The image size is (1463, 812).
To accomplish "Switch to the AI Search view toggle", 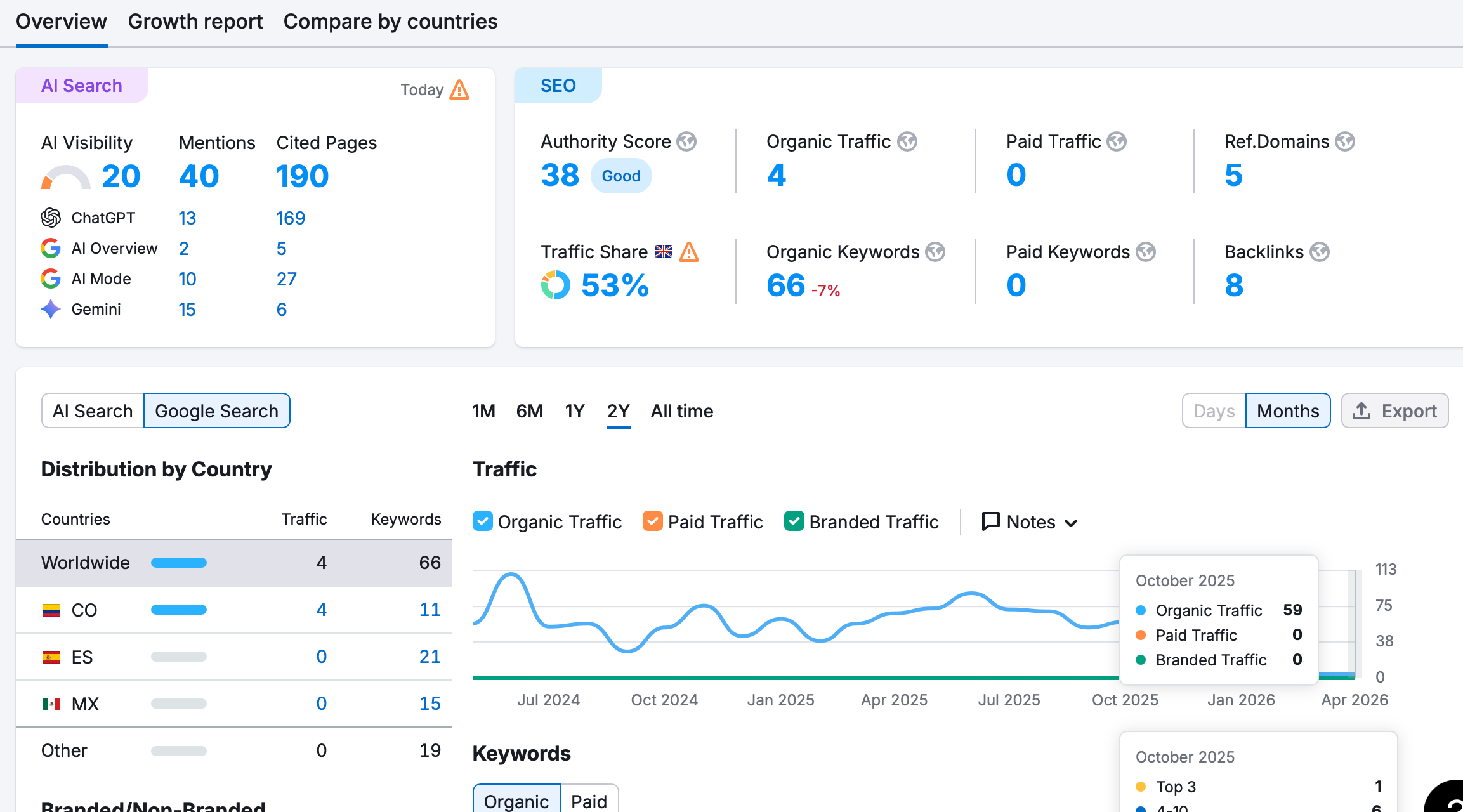I will pyautogui.click(x=93, y=411).
